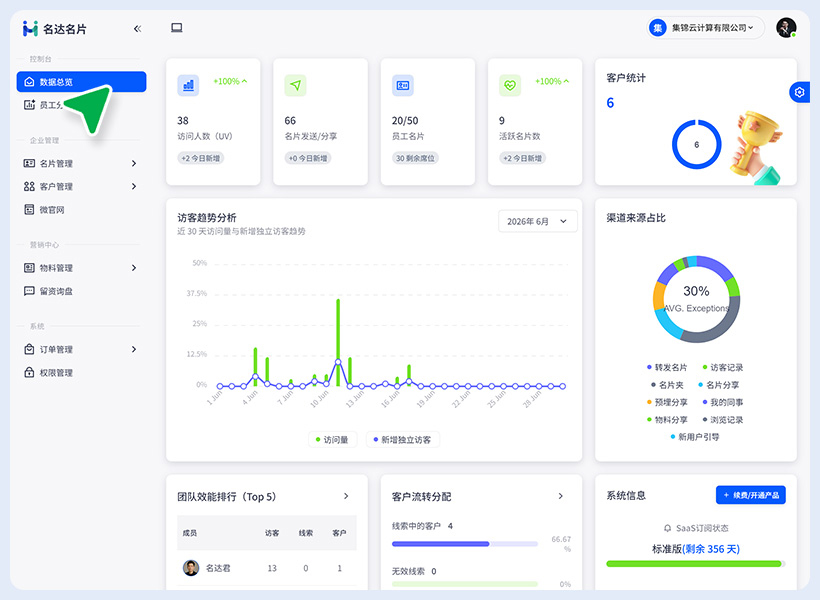
Task: Click the 30% channel donut chart
Action: pos(696,299)
